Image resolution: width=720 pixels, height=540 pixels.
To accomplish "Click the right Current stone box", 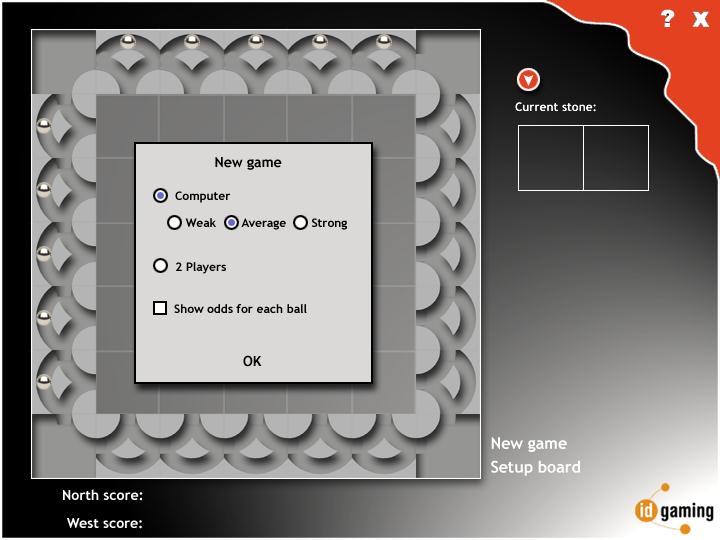I will [616, 158].
